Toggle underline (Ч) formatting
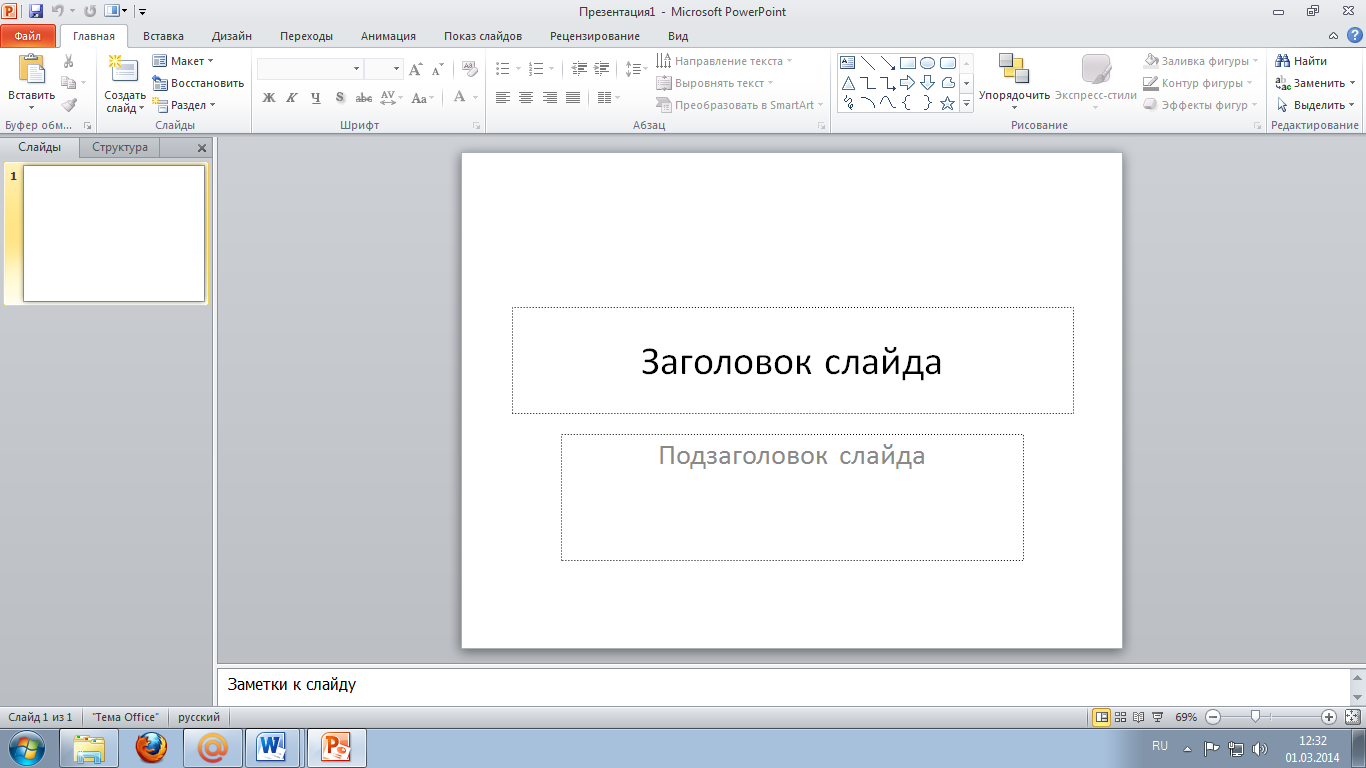The image size is (1366, 768). pos(316,98)
